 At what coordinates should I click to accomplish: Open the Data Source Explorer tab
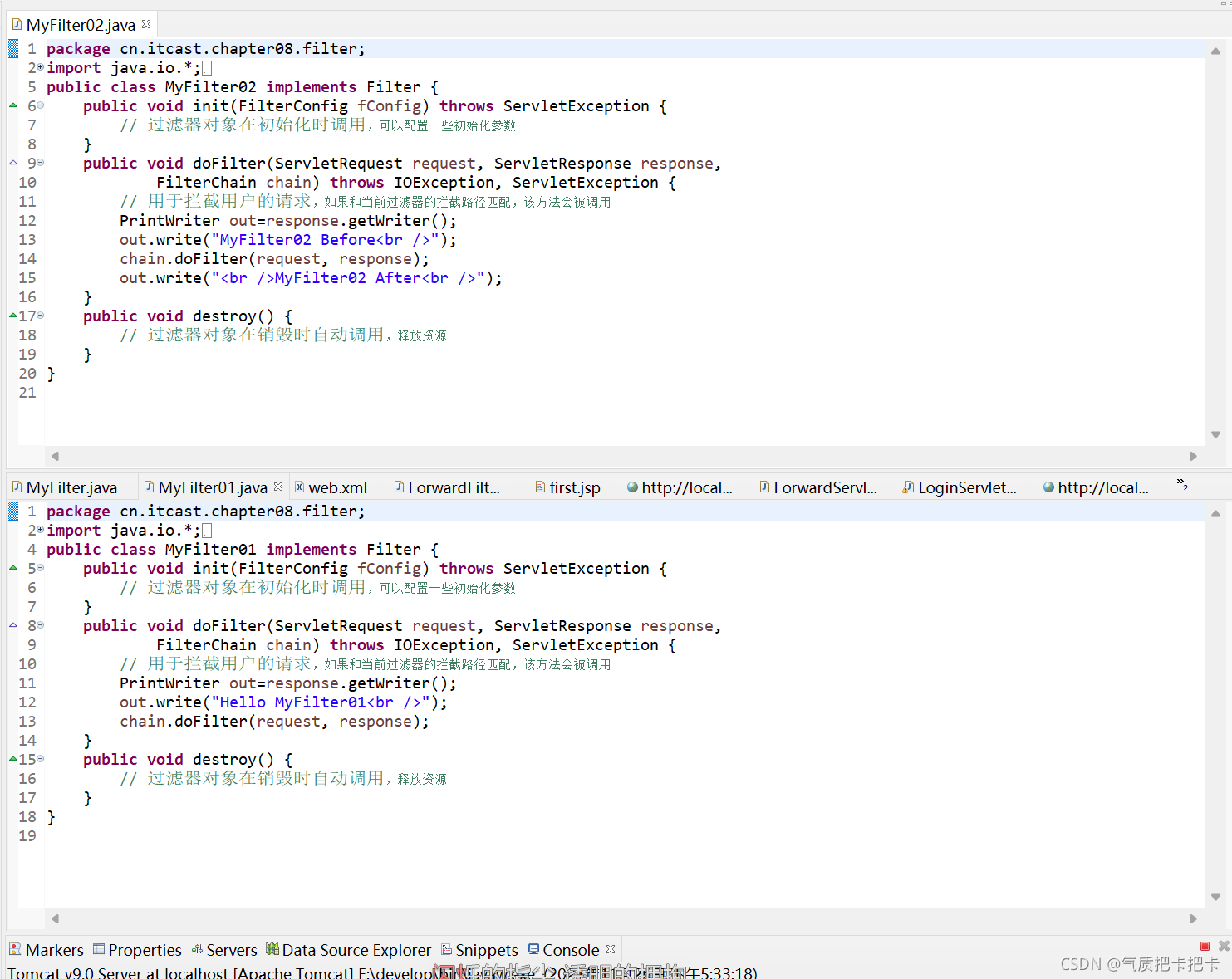click(349, 950)
